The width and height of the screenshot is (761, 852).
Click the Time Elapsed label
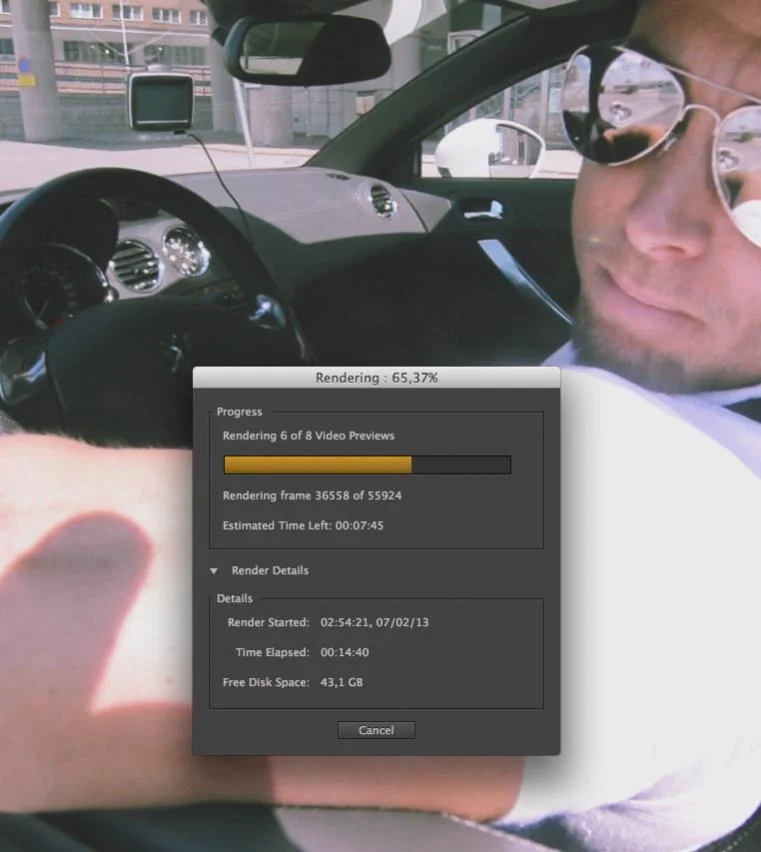[272, 652]
